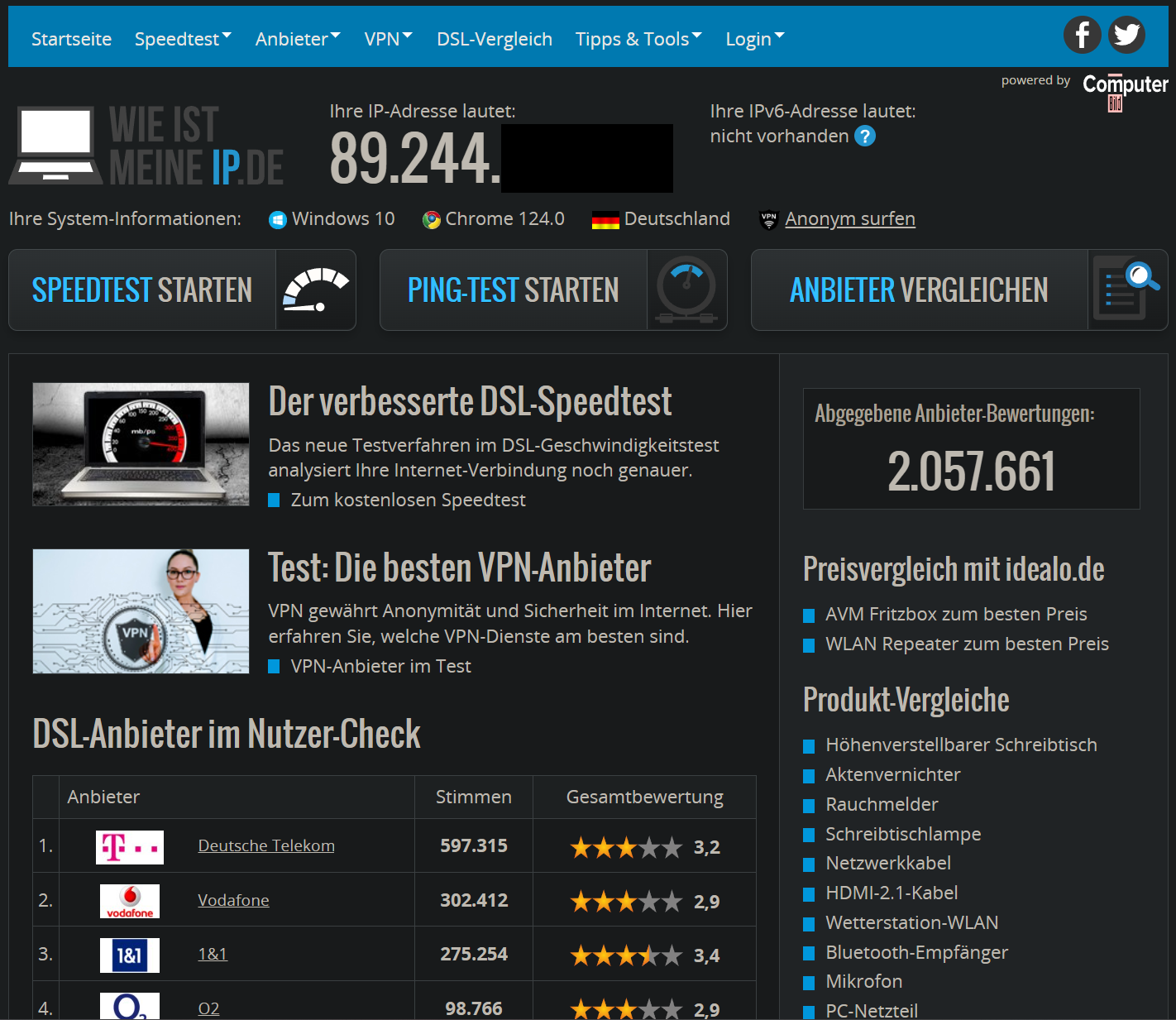Viewport: 1176px width, 1020px height.
Task: Open the VPN dropdown menu
Action: 389,39
